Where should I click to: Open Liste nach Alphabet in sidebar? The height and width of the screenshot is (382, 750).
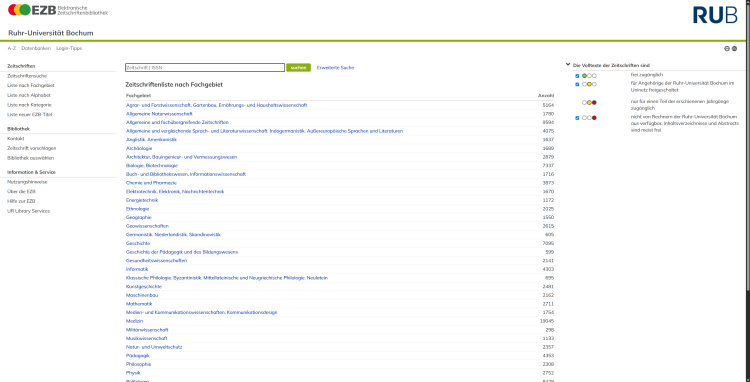point(29,95)
